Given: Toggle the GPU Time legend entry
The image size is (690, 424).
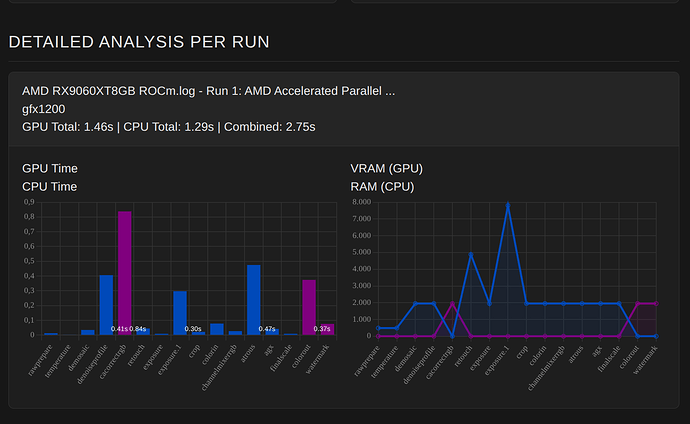Looking at the screenshot, I should [x=50, y=168].
